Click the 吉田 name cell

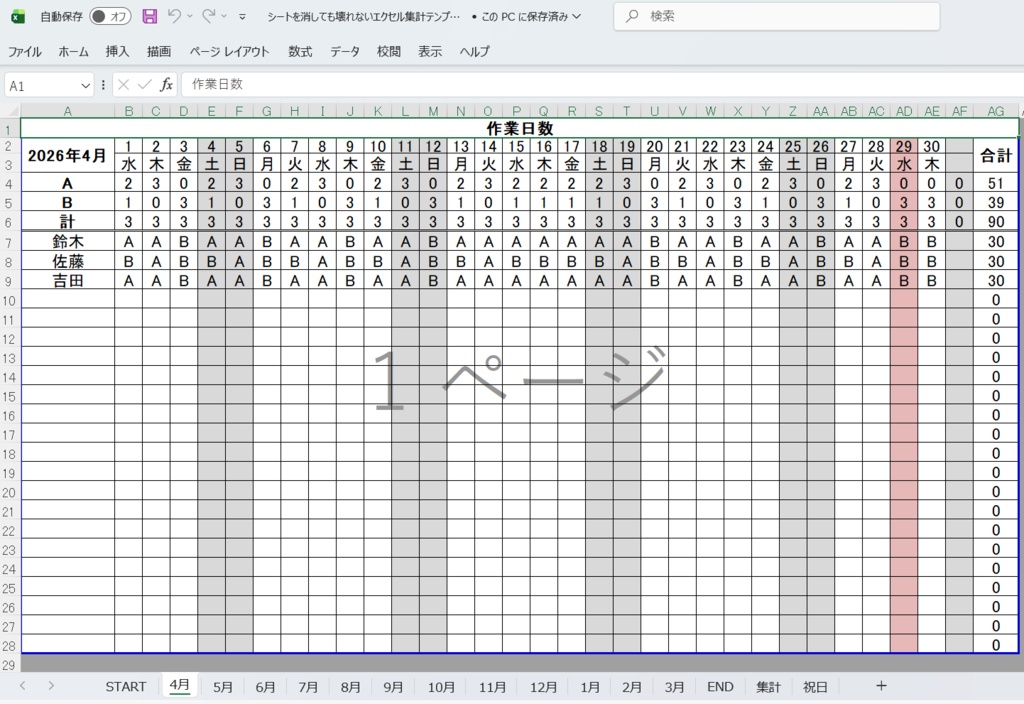[x=67, y=280]
